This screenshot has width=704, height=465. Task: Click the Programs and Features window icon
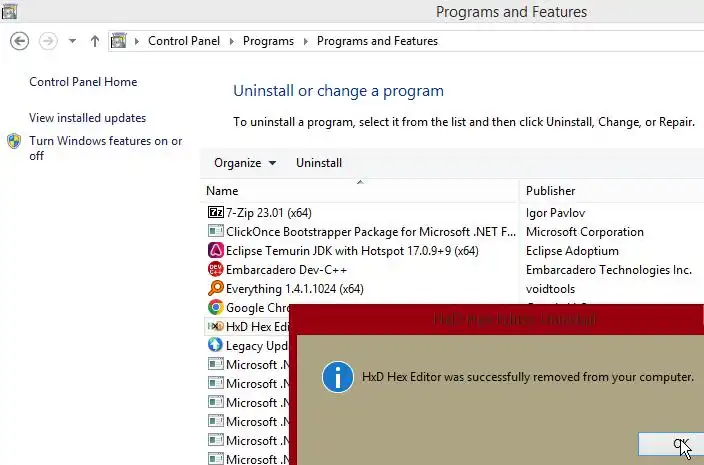tap(9, 11)
